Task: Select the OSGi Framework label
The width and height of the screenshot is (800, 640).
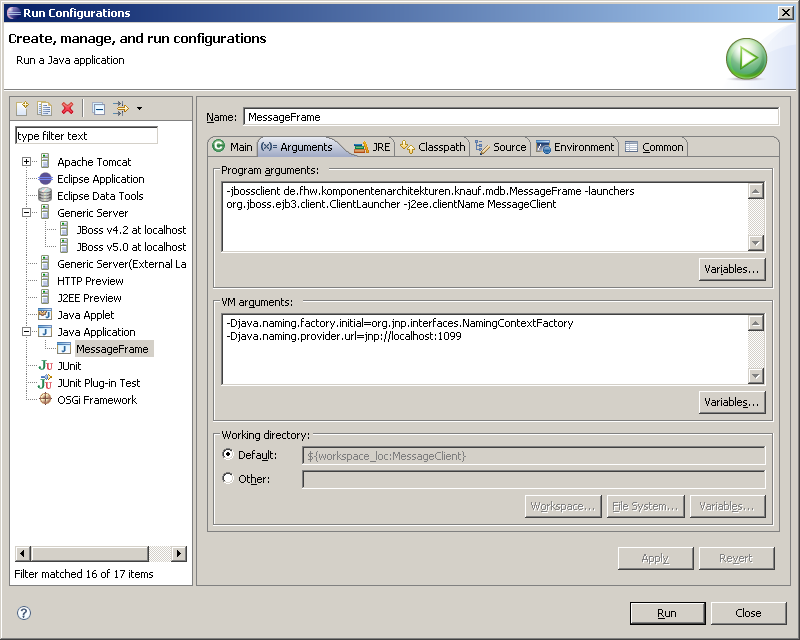Action: [x=97, y=400]
